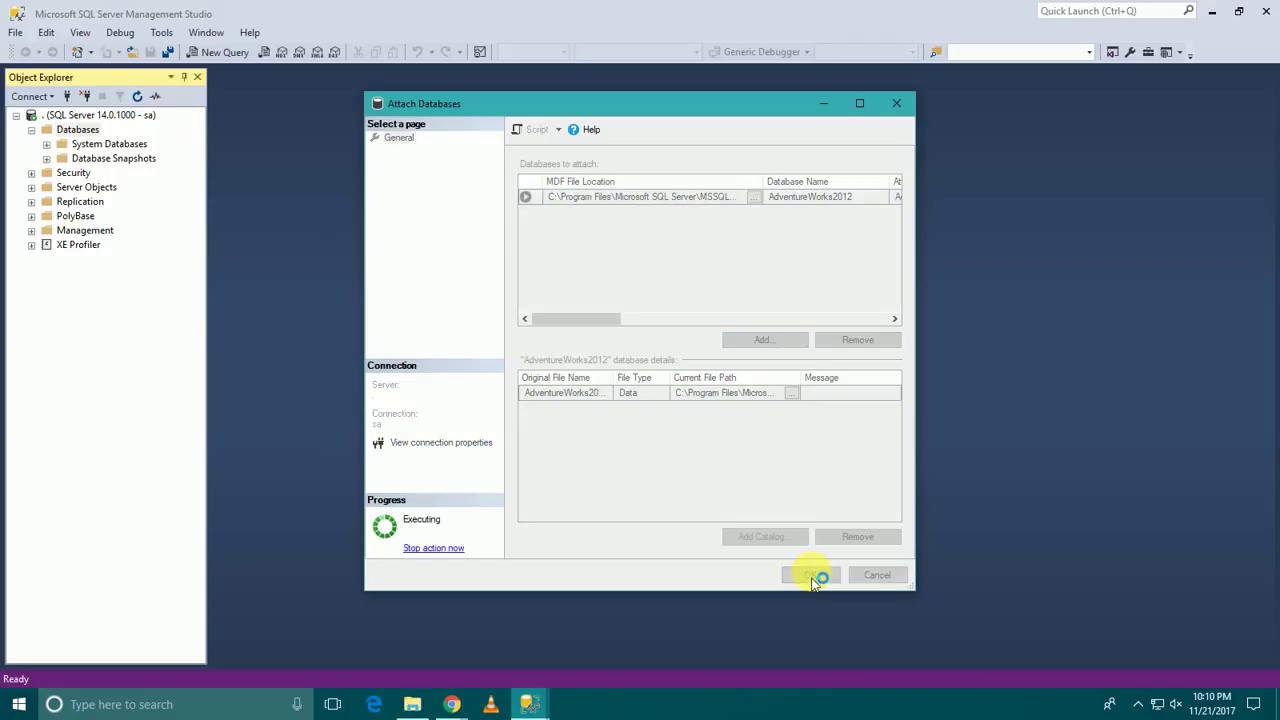This screenshot has width=1280, height=720.
Task: Open the Edit menu
Action: tap(46, 32)
